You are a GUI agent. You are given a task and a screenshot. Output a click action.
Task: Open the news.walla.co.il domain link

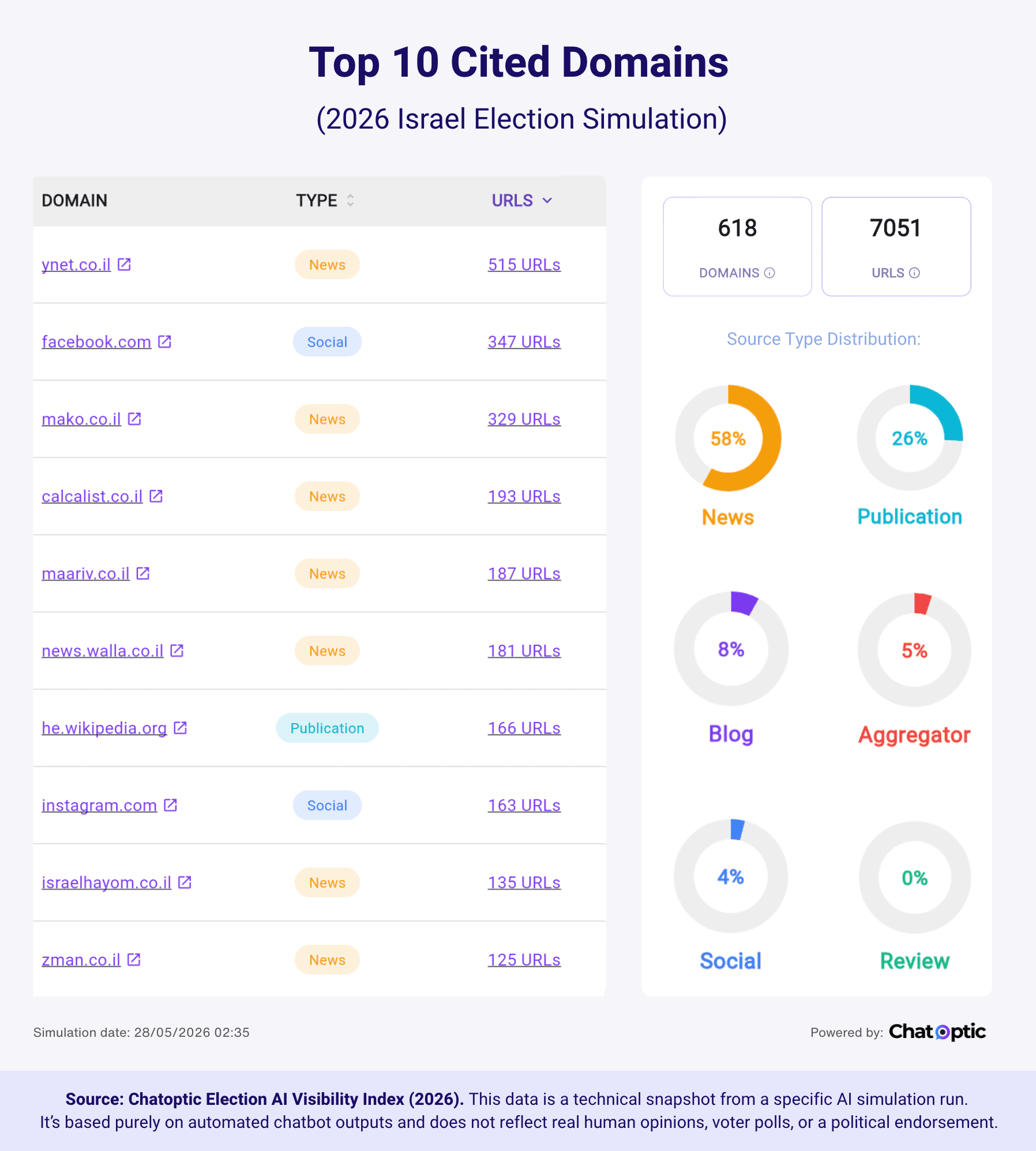[x=103, y=651]
